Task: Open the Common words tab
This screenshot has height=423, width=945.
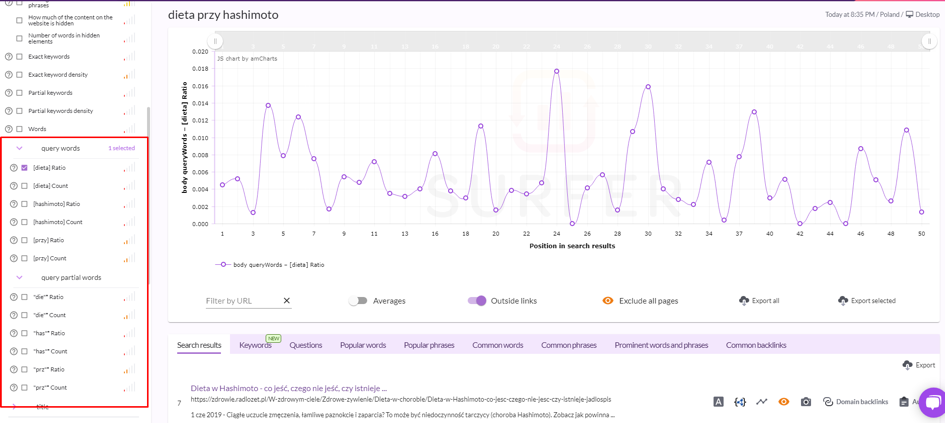Action: tap(498, 345)
